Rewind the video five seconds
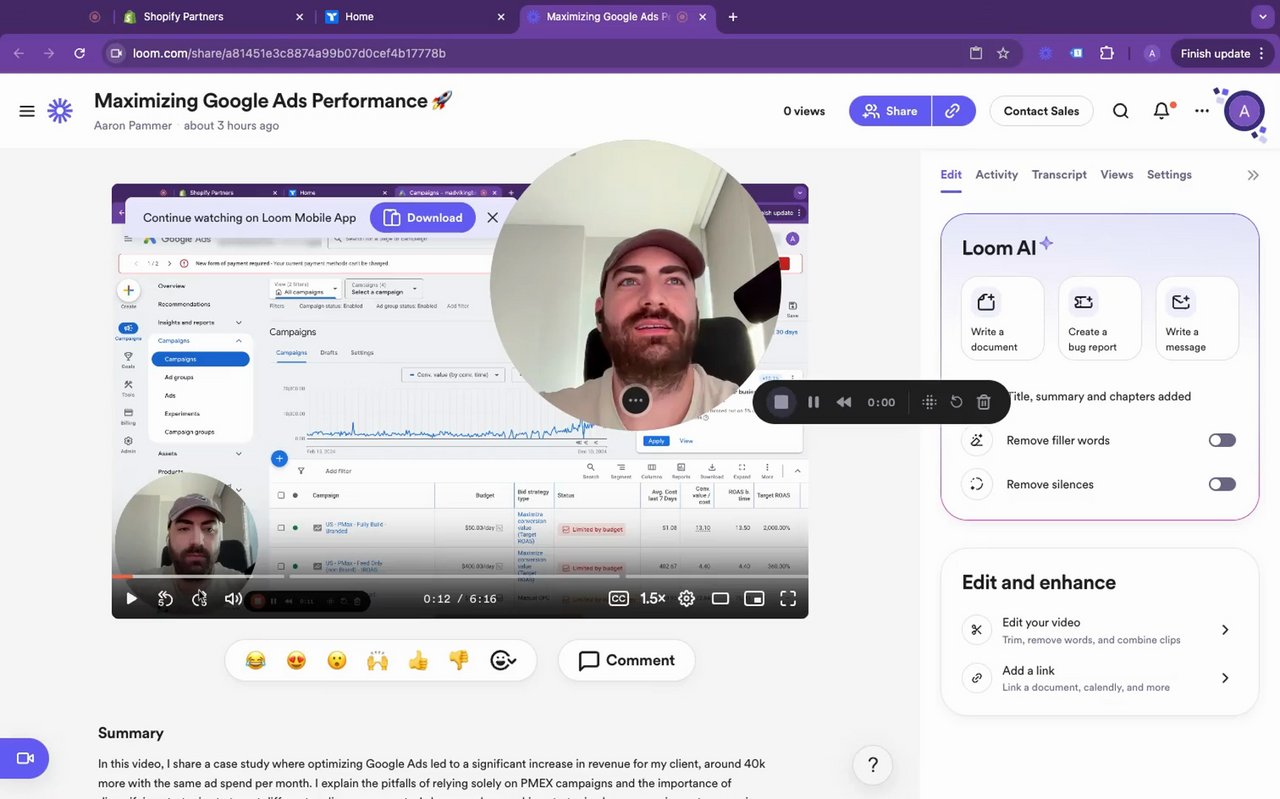Screen dimensions: 1280x799 point(166,598)
